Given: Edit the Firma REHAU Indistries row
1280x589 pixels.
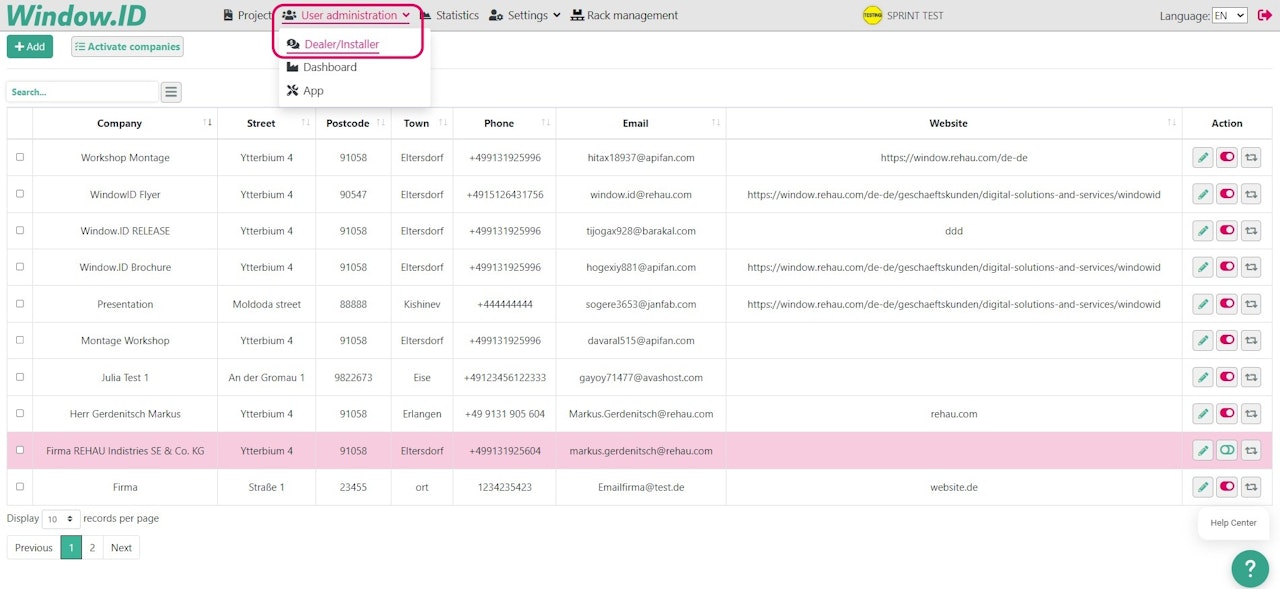Looking at the screenshot, I should tap(1202, 450).
